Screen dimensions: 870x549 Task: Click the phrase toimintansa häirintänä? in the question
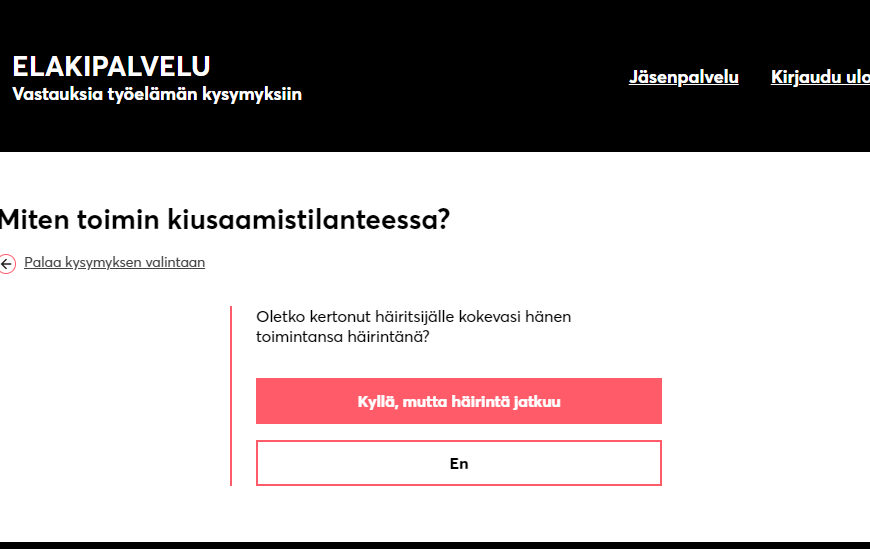pos(343,338)
